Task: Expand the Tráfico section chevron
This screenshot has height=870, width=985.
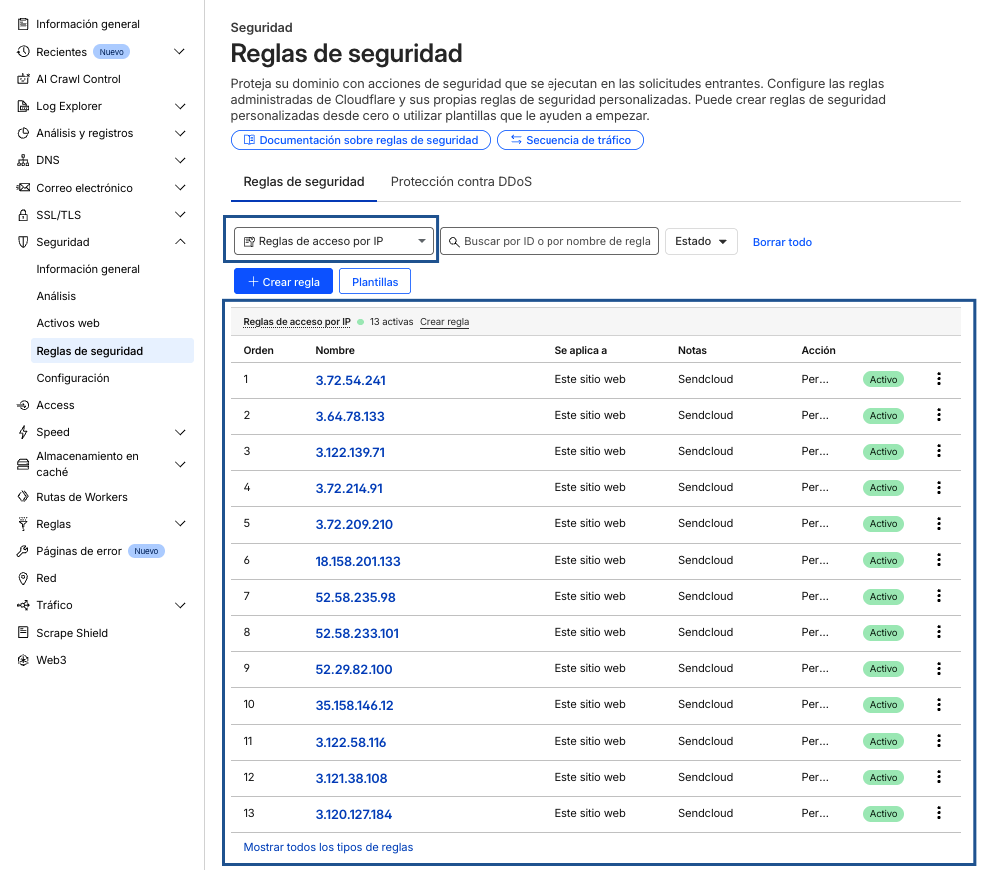Action: (x=180, y=605)
